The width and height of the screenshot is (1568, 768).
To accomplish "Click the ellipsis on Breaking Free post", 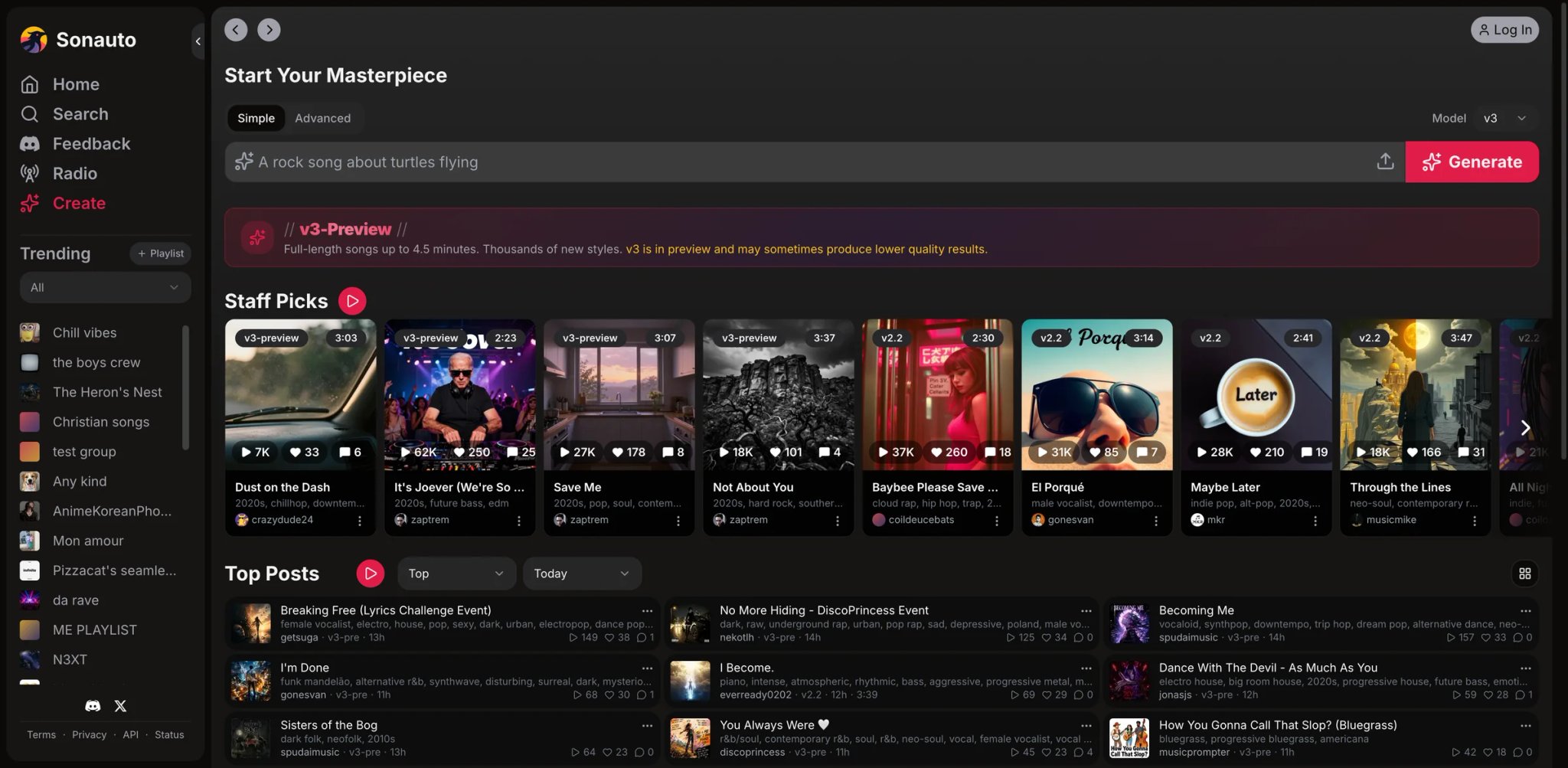I will tap(647, 611).
